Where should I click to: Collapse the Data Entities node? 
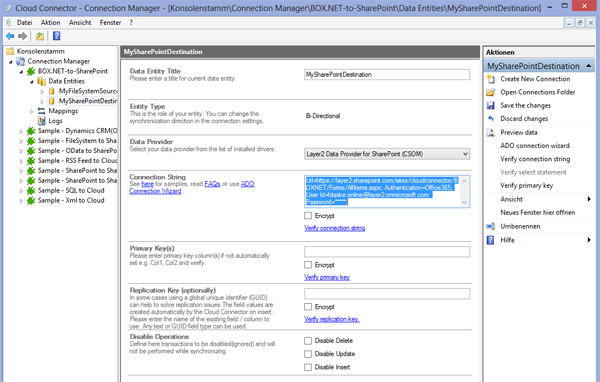(x=31, y=82)
